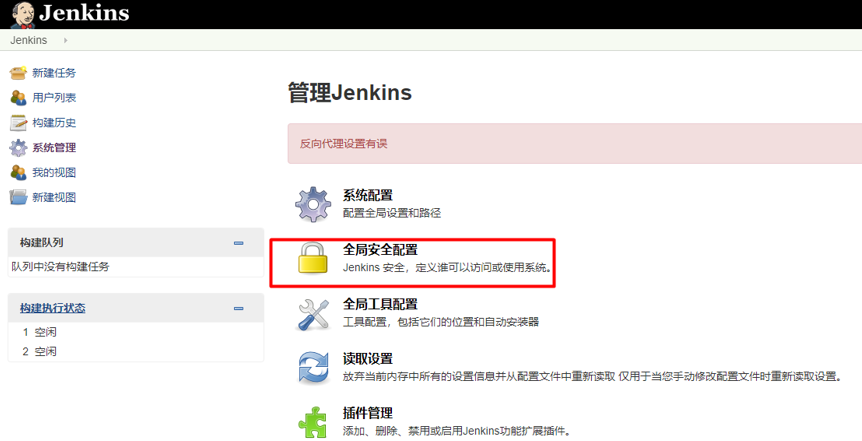Open 读取设置

(x=368, y=359)
